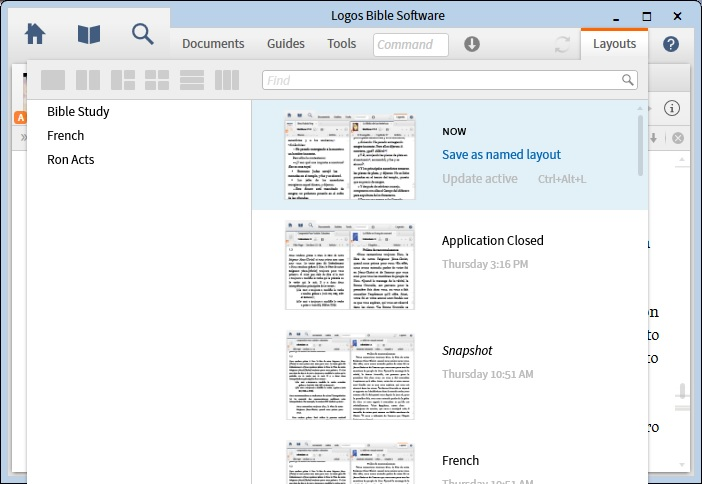Click in the Command input box
Image resolution: width=702 pixels, height=484 pixels.
click(x=411, y=45)
